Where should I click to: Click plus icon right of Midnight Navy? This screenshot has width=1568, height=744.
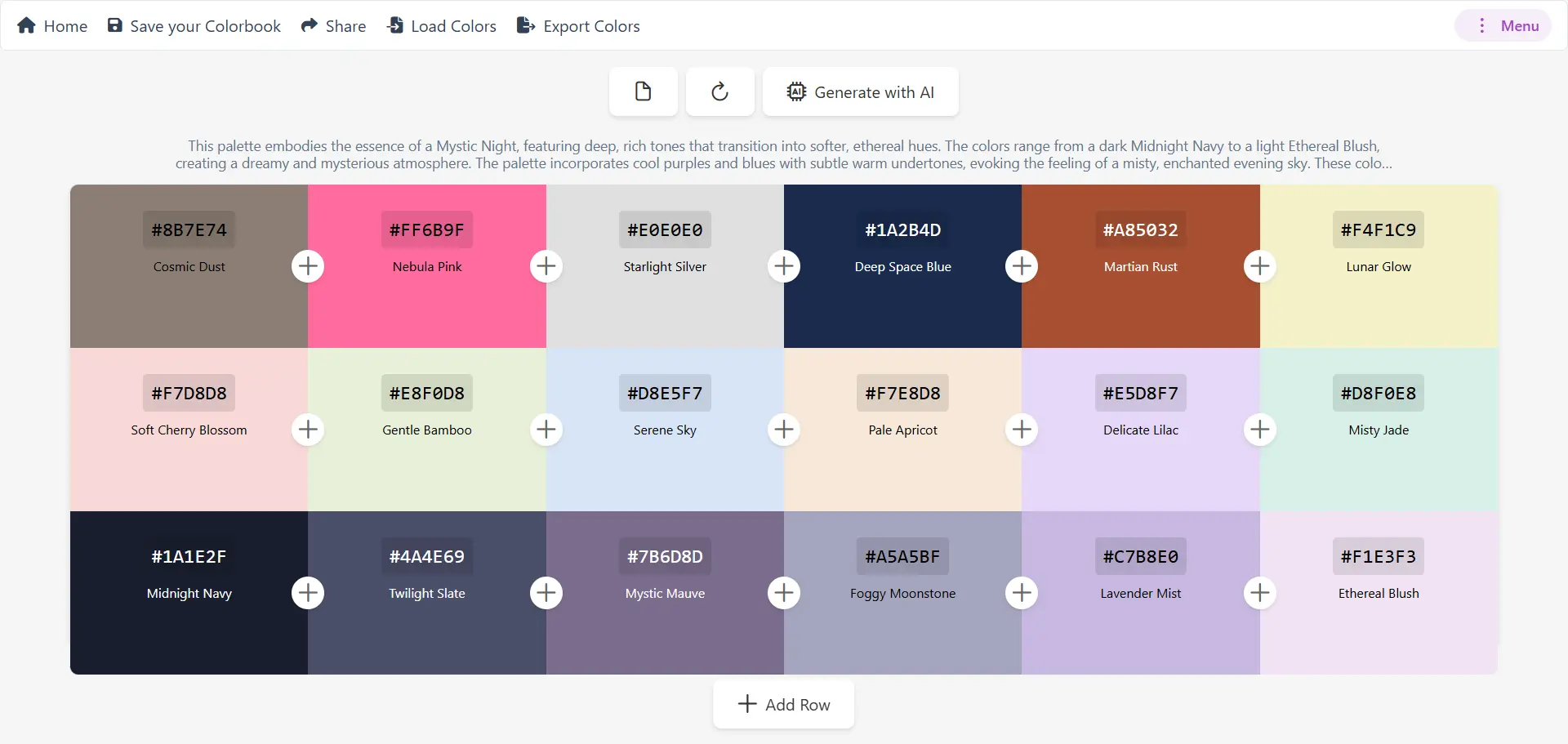(308, 593)
